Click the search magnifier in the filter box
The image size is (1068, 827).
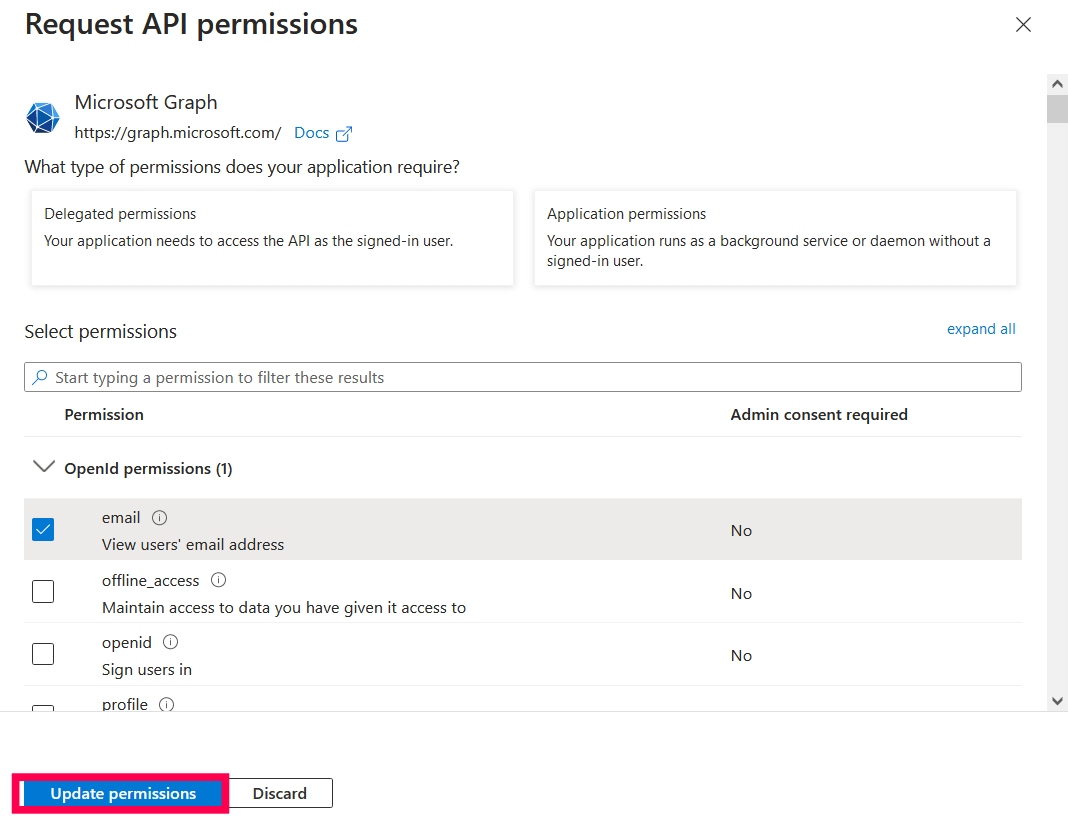pyautogui.click(x=39, y=377)
